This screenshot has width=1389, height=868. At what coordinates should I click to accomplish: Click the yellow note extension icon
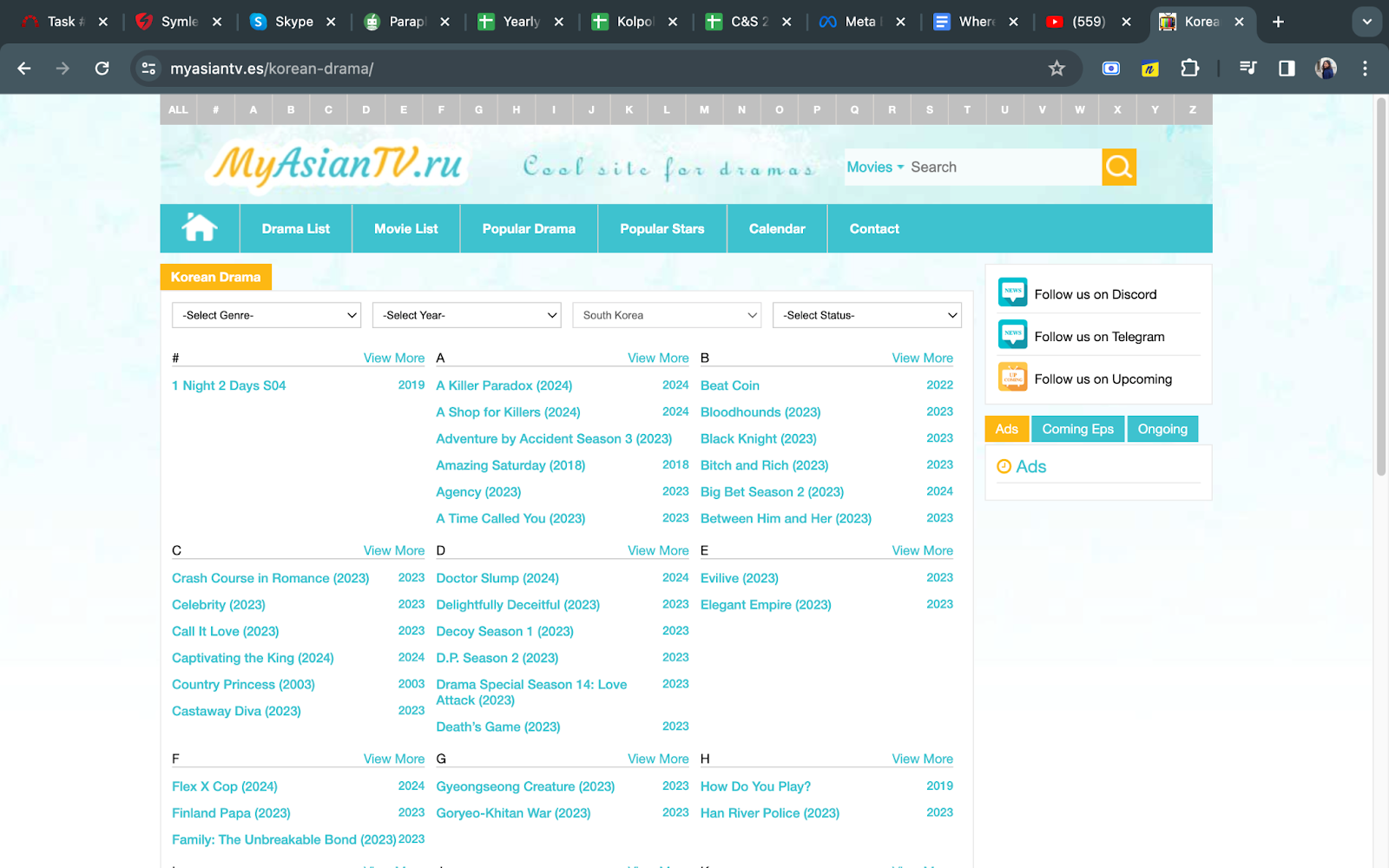click(x=1150, y=69)
